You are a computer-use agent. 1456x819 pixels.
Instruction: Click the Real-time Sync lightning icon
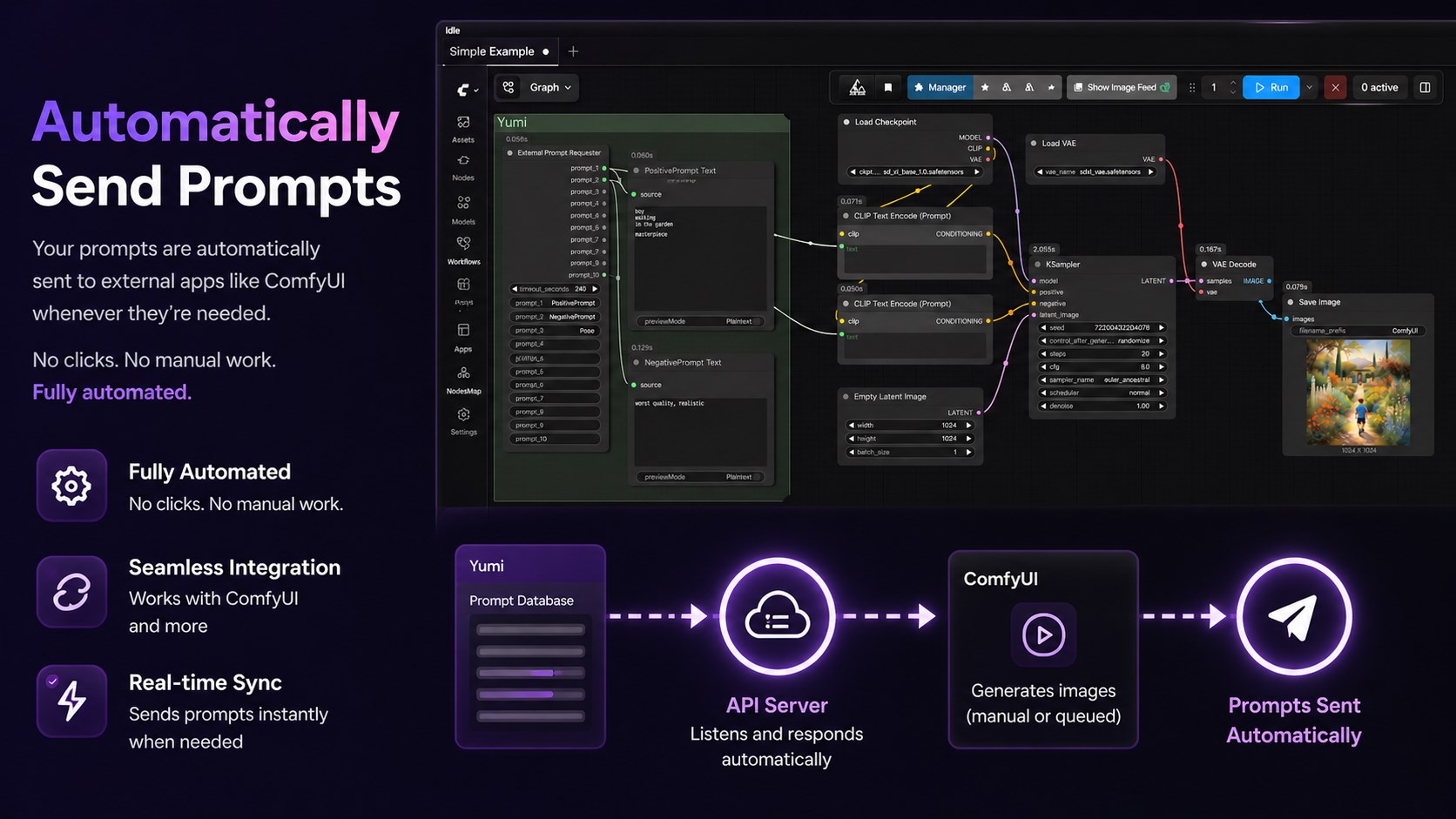click(x=71, y=701)
